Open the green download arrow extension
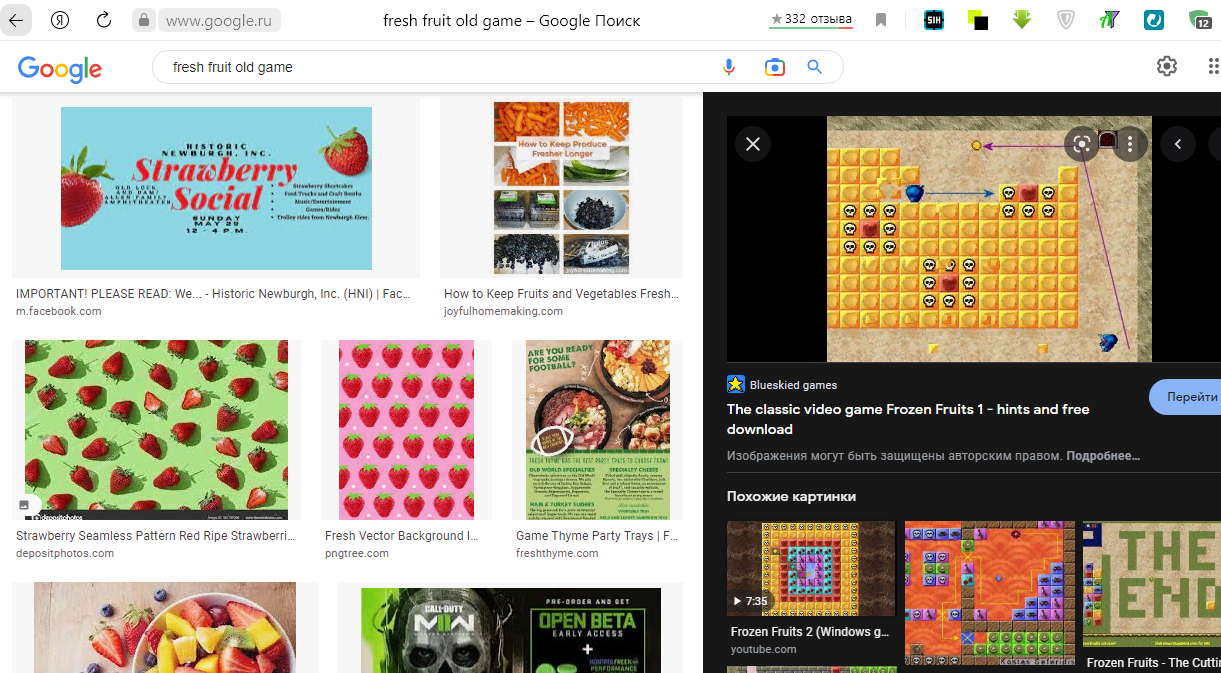1221x673 pixels. tap(1022, 20)
